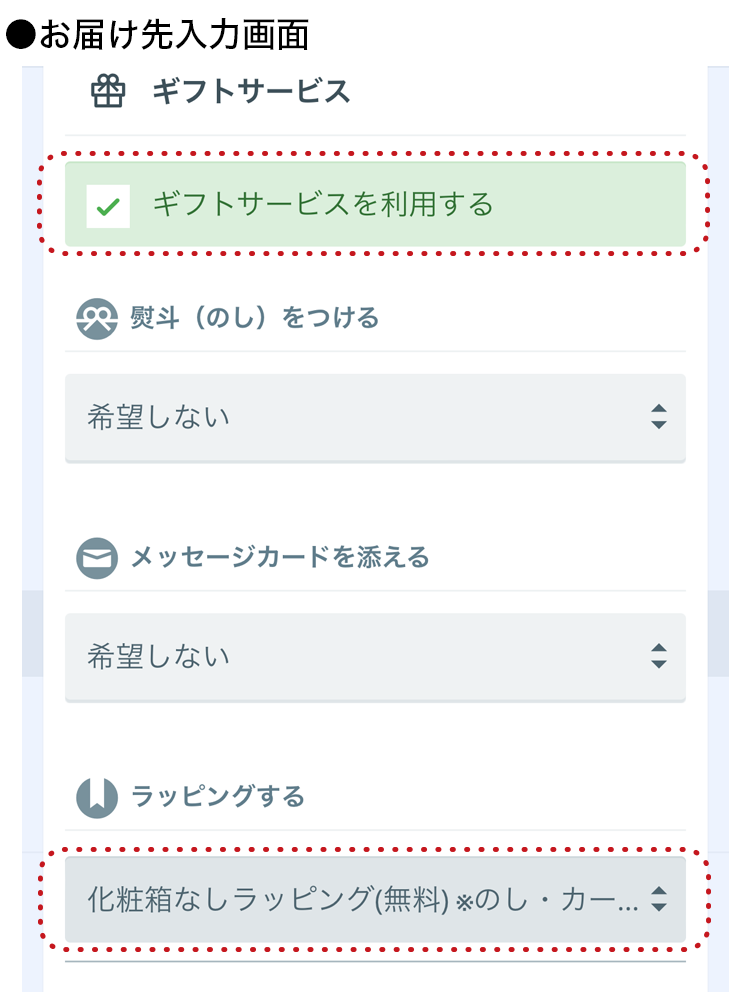This screenshot has height=992, width=750.
Task: Click the メッセージカードを添える label
Action: tap(280, 557)
